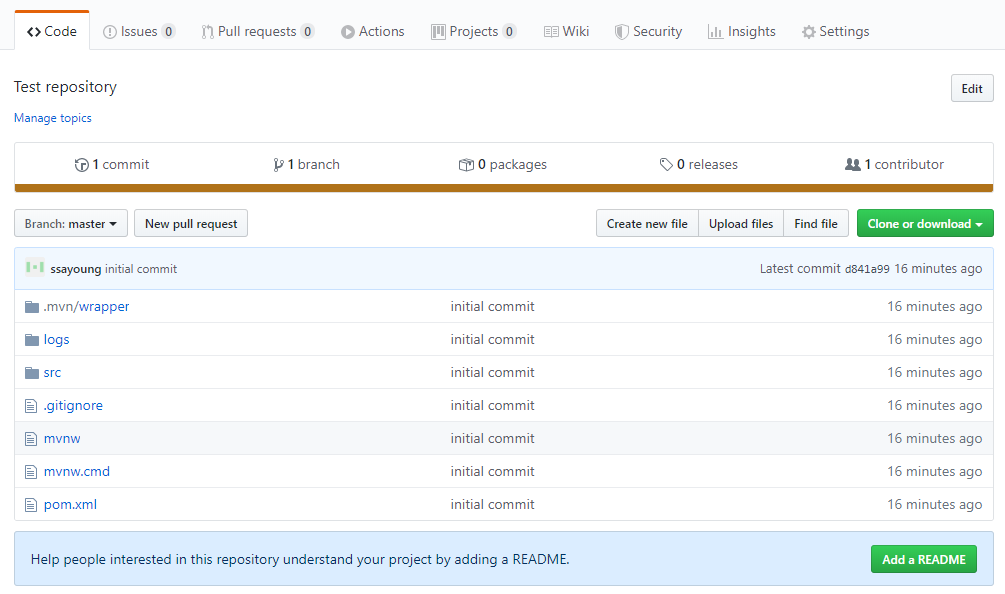The image size is (1005, 594).
Task: Open the mvnw file
Action: click(62, 439)
